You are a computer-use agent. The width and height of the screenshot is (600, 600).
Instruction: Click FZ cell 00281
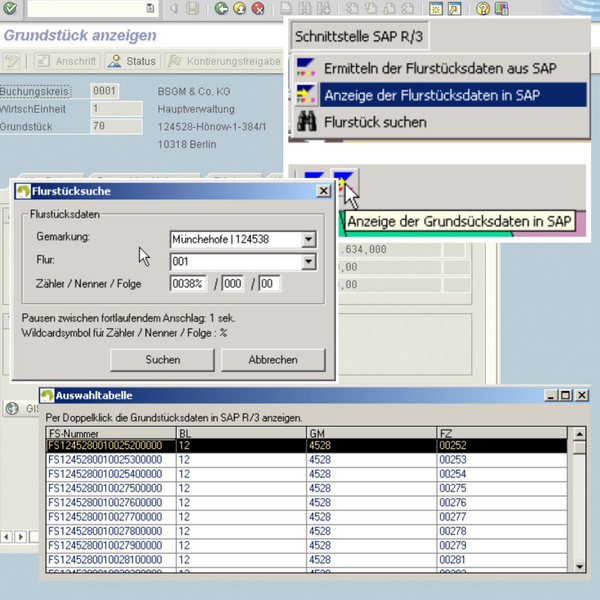pos(502,560)
